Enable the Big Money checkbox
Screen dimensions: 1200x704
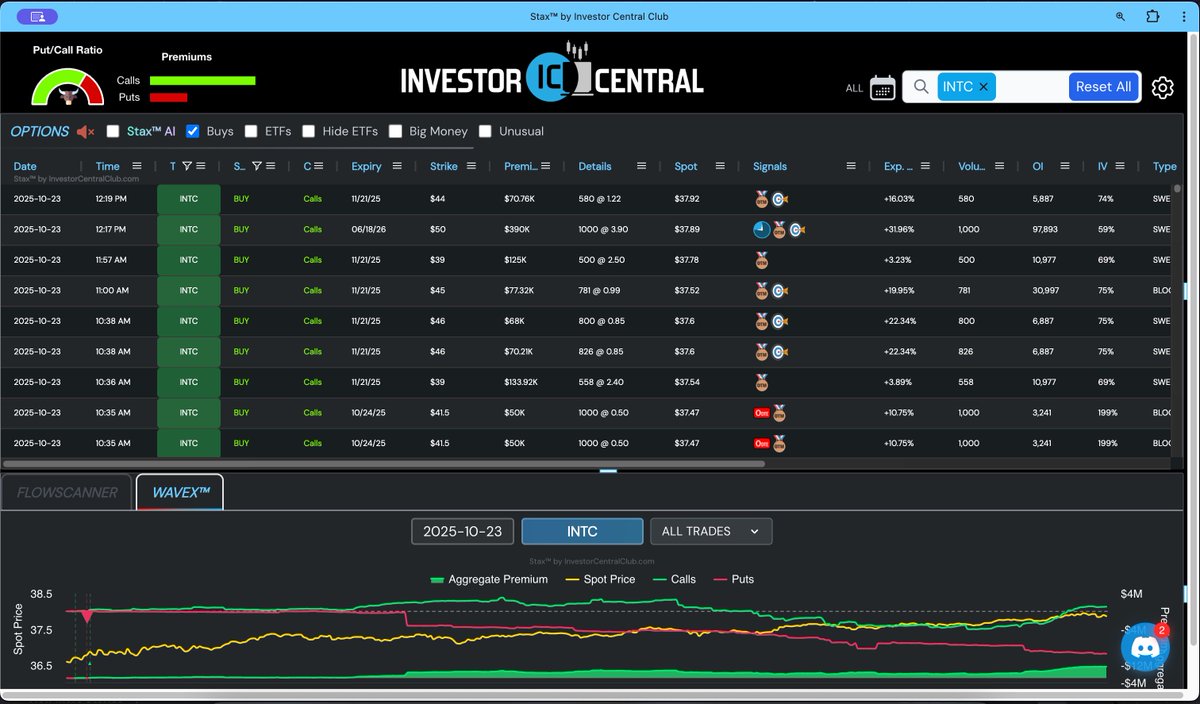pyautogui.click(x=396, y=131)
